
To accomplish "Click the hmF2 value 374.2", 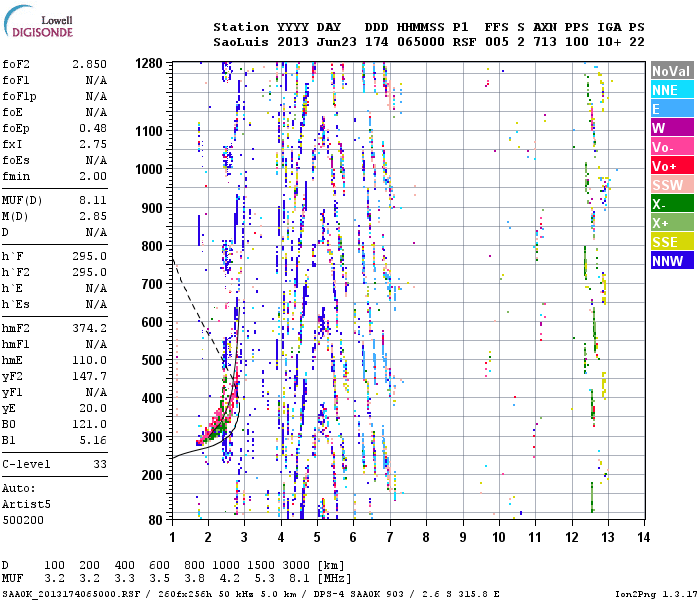I will [89, 329].
